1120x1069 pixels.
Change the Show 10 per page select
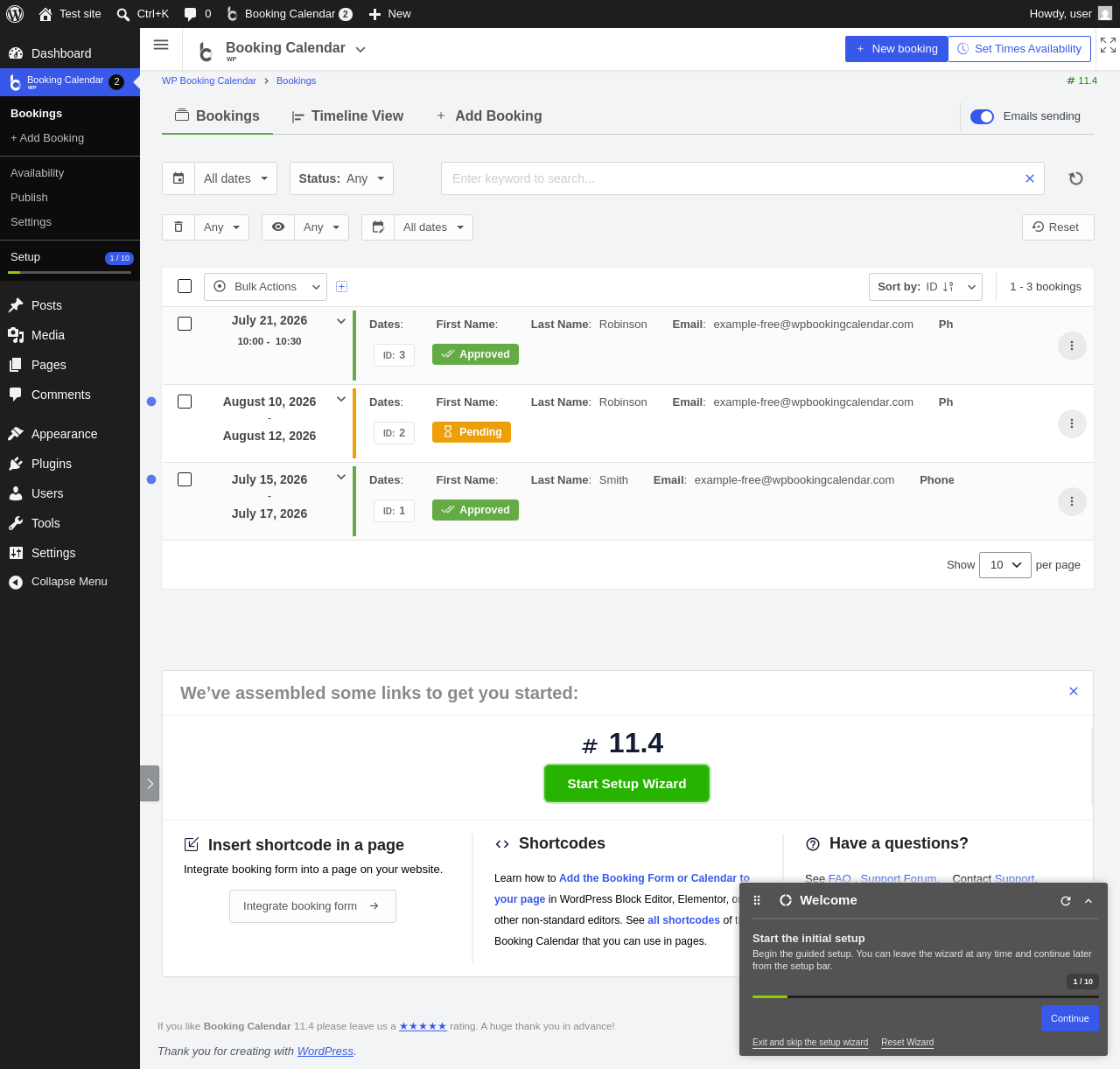[x=1005, y=565]
